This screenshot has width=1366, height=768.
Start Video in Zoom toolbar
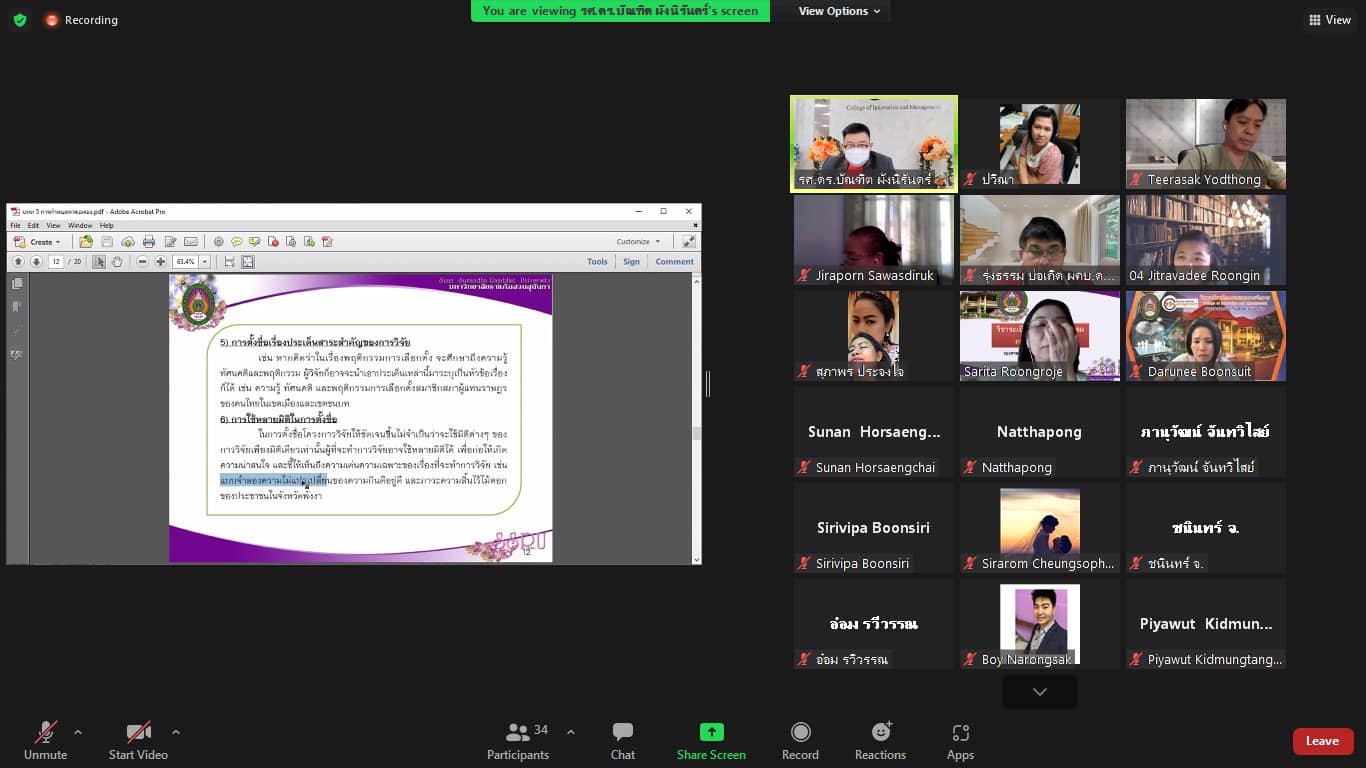coord(138,740)
